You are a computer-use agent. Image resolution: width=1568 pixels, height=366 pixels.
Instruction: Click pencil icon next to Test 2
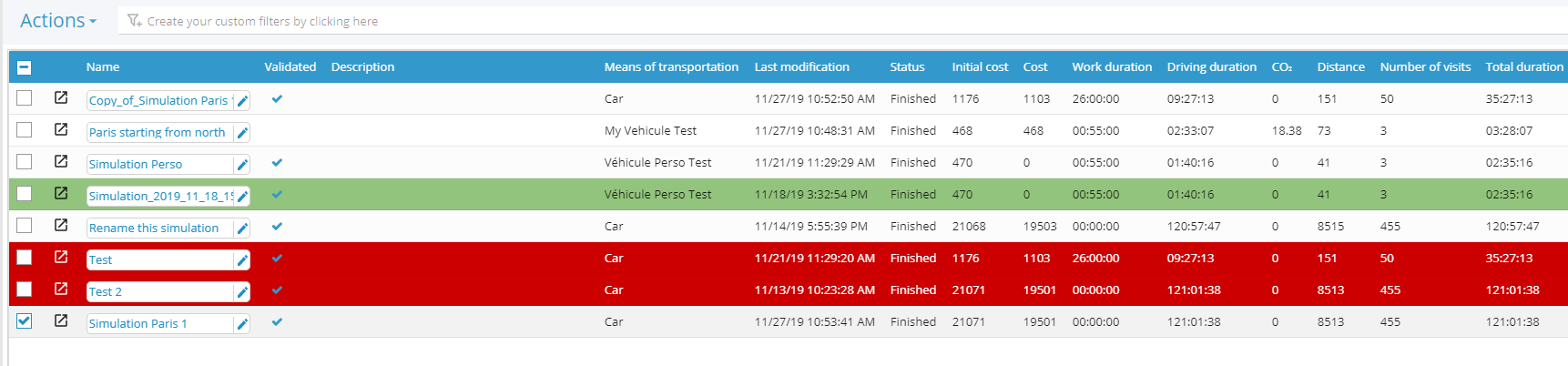[x=242, y=292]
